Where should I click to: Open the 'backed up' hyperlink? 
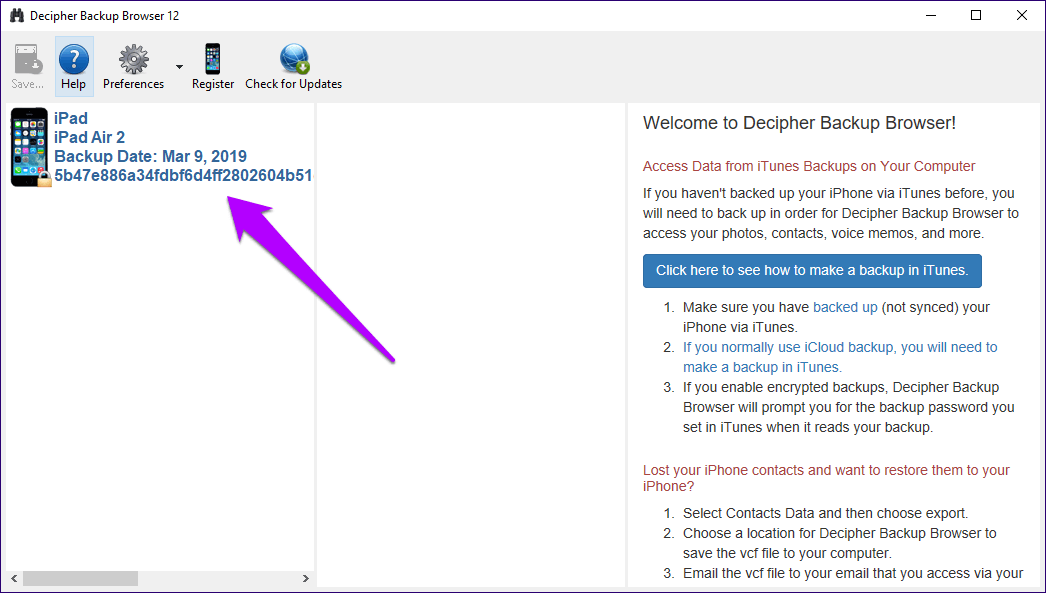tap(845, 308)
